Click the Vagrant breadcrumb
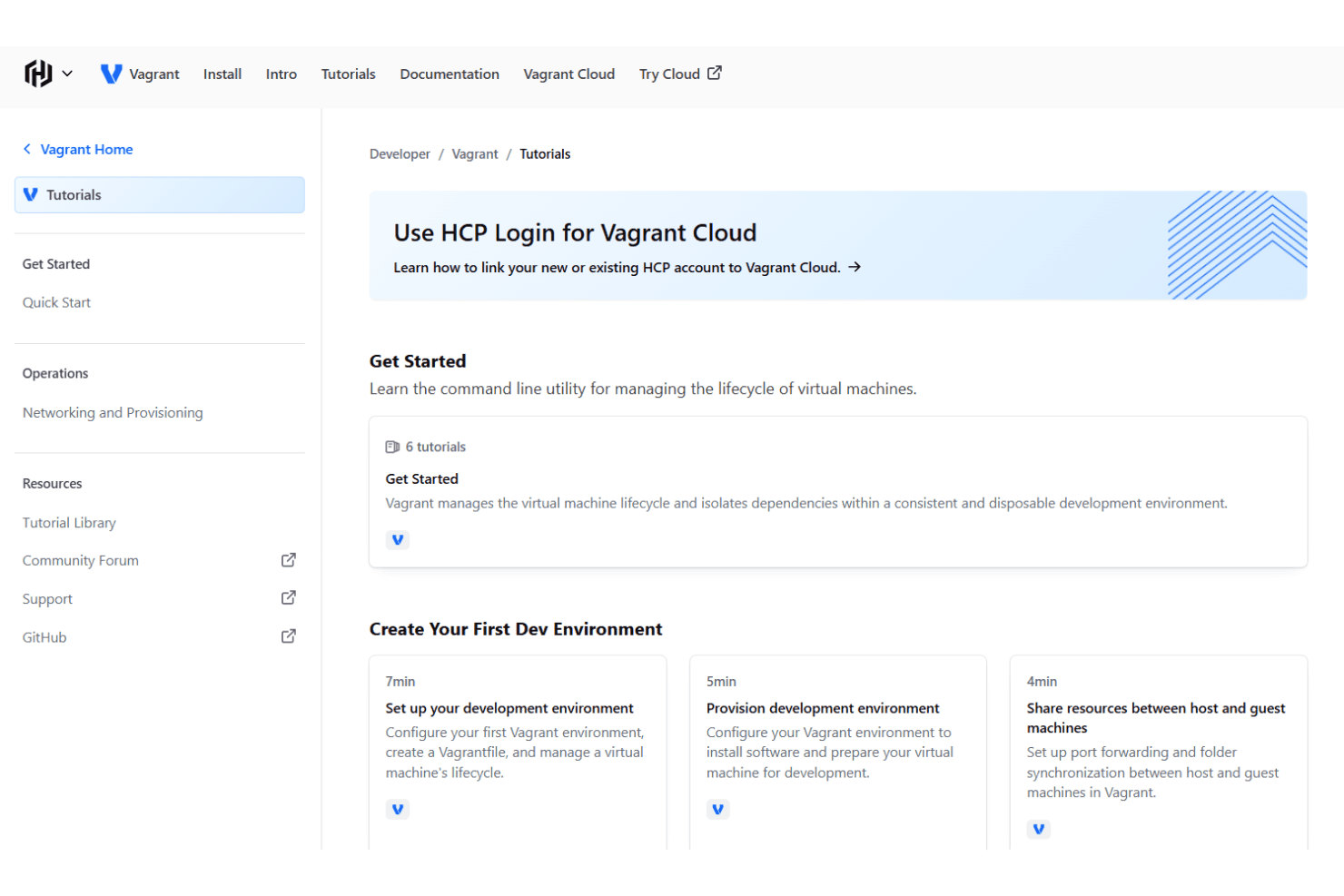The height and width of the screenshot is (896, 1344). pos(475,154)
